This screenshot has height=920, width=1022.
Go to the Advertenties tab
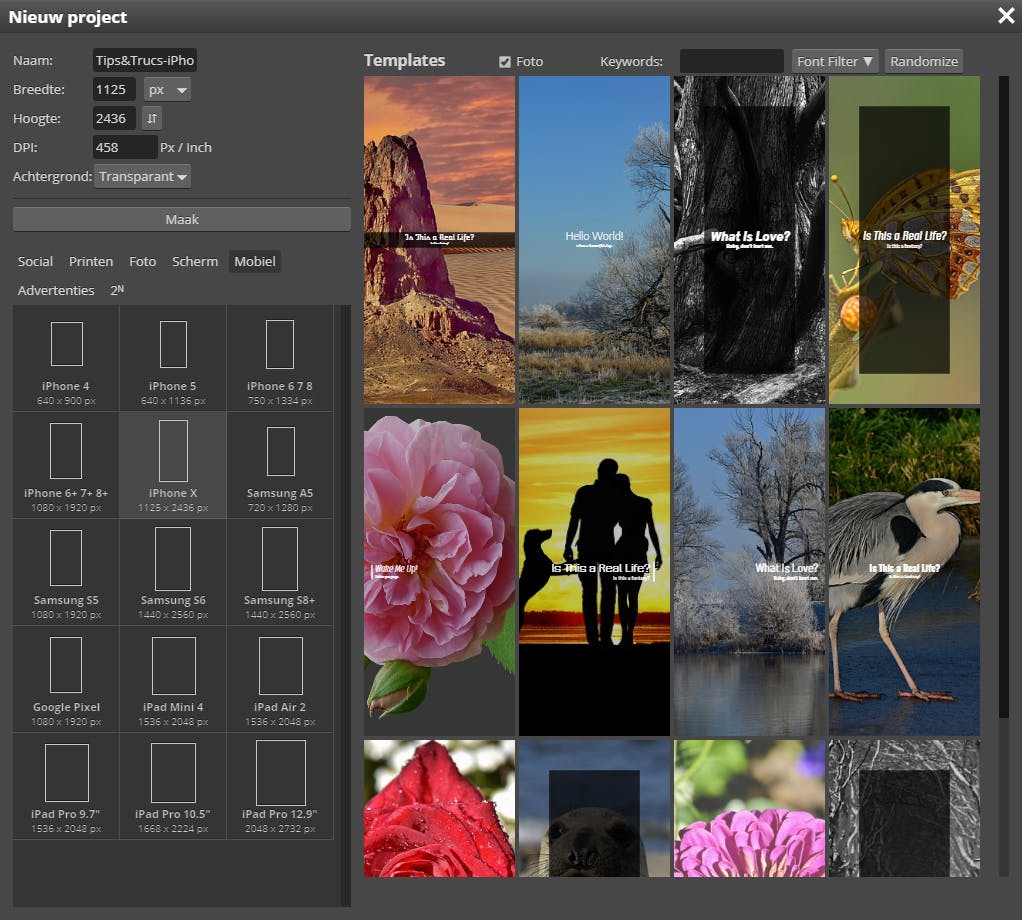click(56, 290)
